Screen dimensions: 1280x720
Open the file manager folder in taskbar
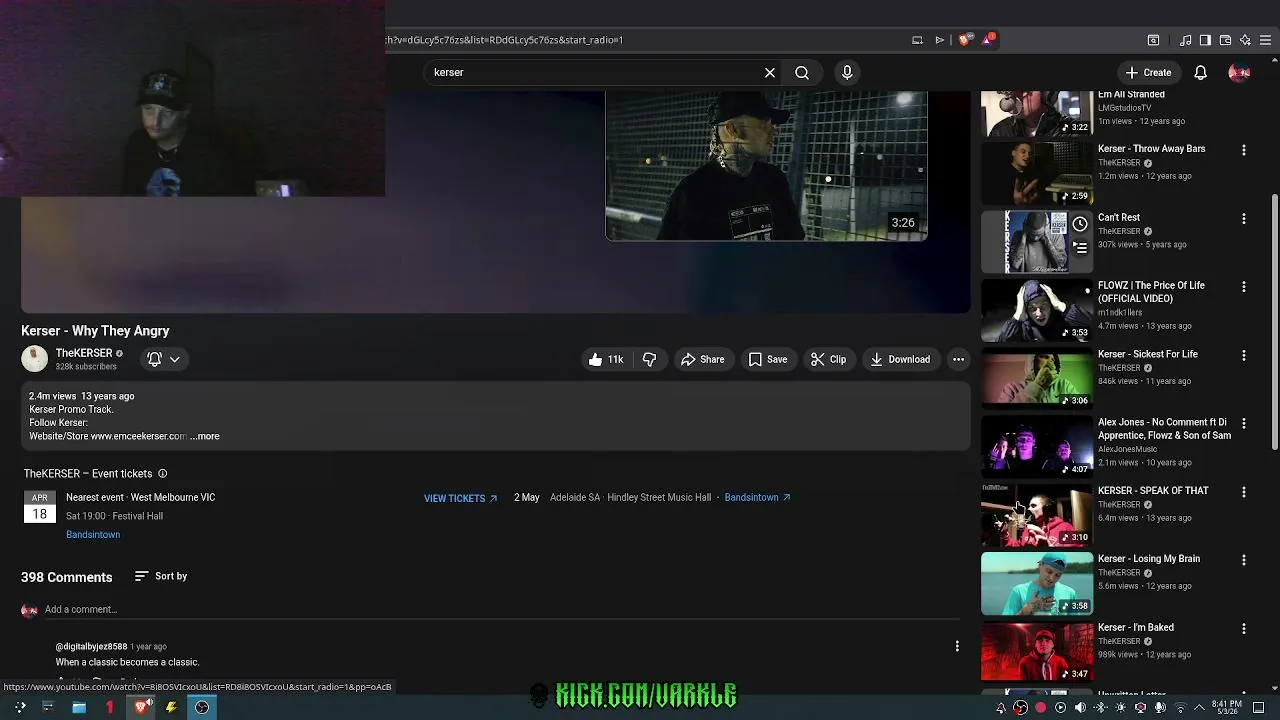pos(79,708)
